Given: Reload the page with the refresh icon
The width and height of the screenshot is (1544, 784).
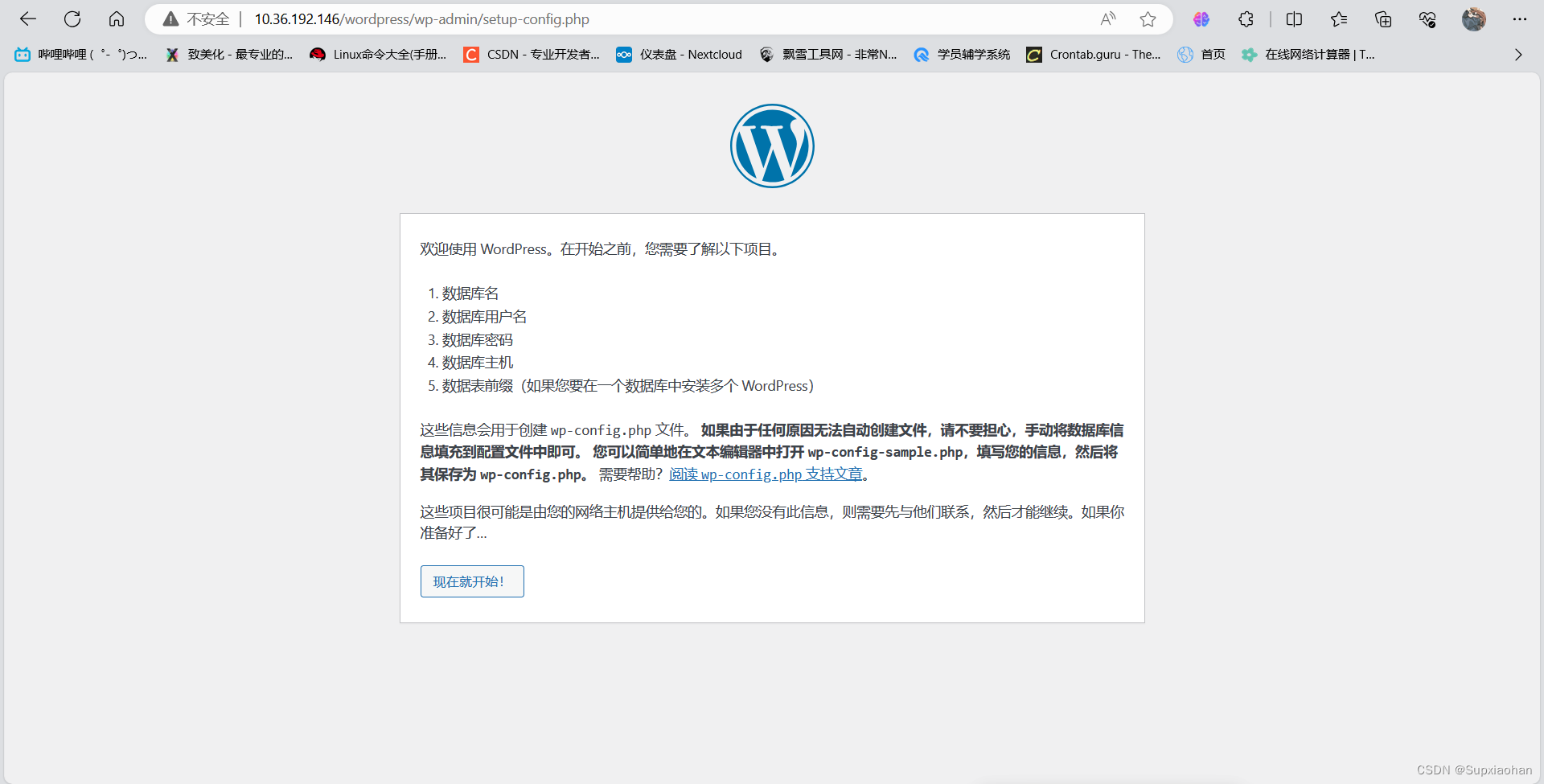Looking at the screenshot, I should pyautogui.click(x=72, y=18).
